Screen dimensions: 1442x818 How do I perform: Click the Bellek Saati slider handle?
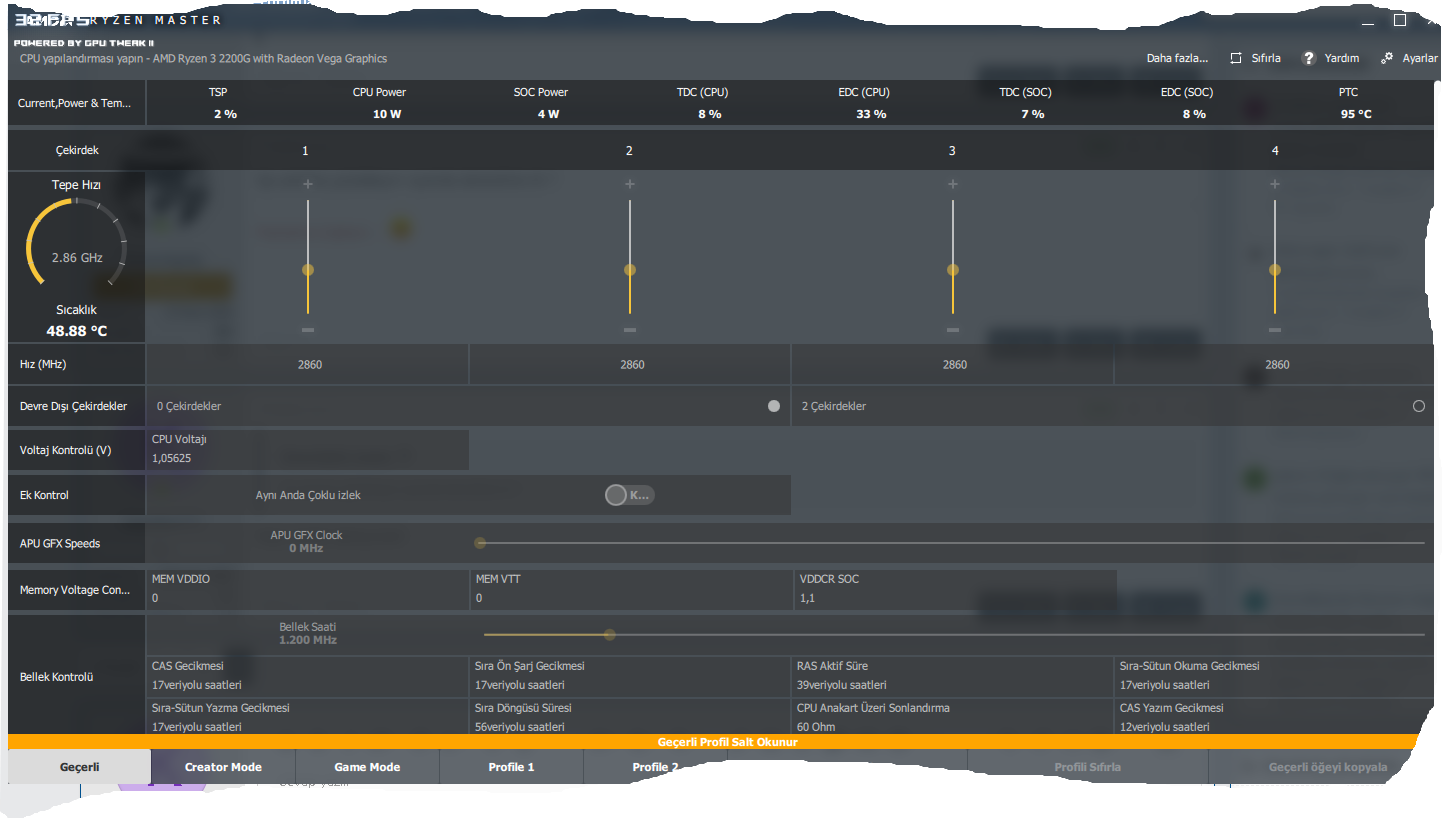click(610, 634)
